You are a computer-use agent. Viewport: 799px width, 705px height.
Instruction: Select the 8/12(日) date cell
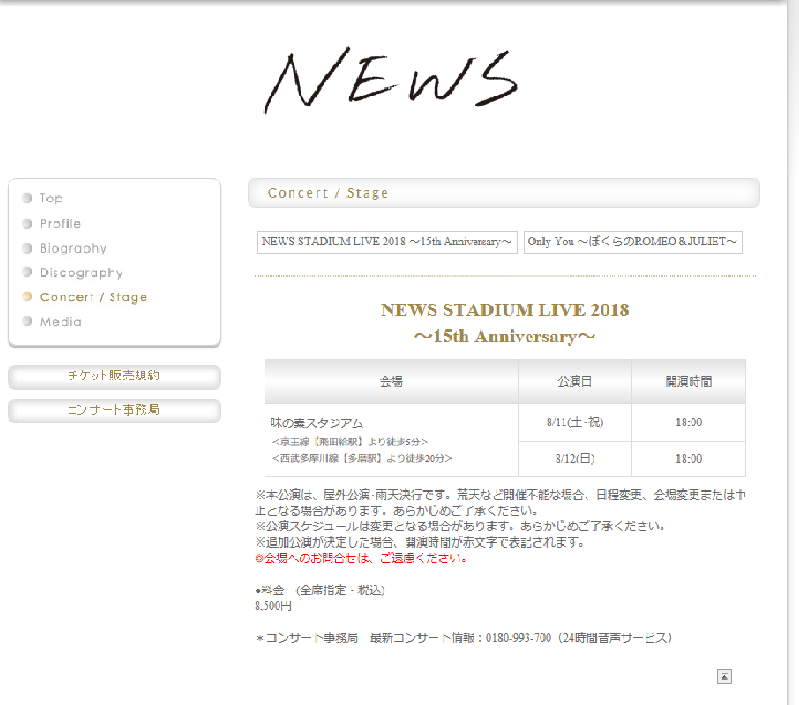(574, 458)
